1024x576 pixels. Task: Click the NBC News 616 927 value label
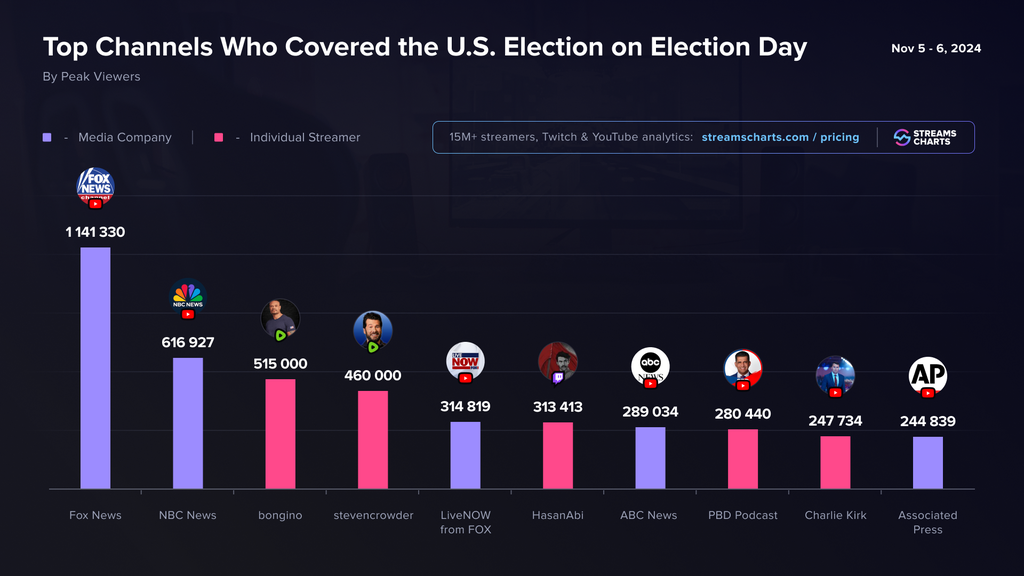tap(187, 342)
